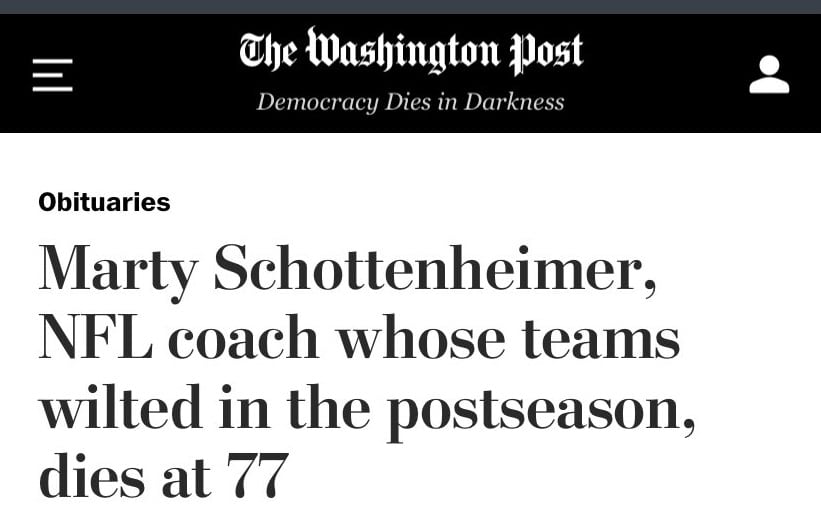Click the Obituaries section link

104,202
